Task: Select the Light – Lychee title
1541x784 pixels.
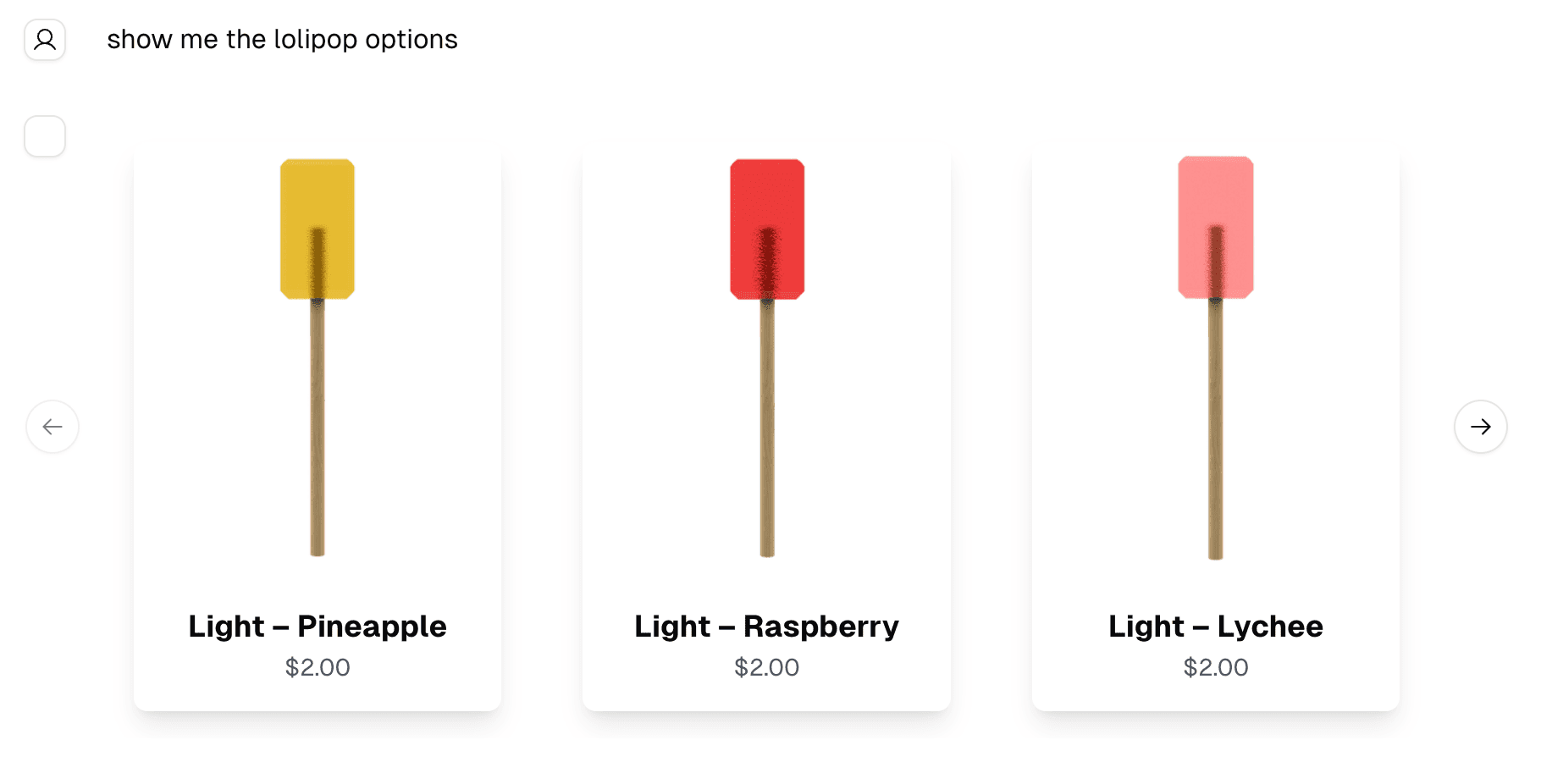Action: click(x=1216, y=627)
